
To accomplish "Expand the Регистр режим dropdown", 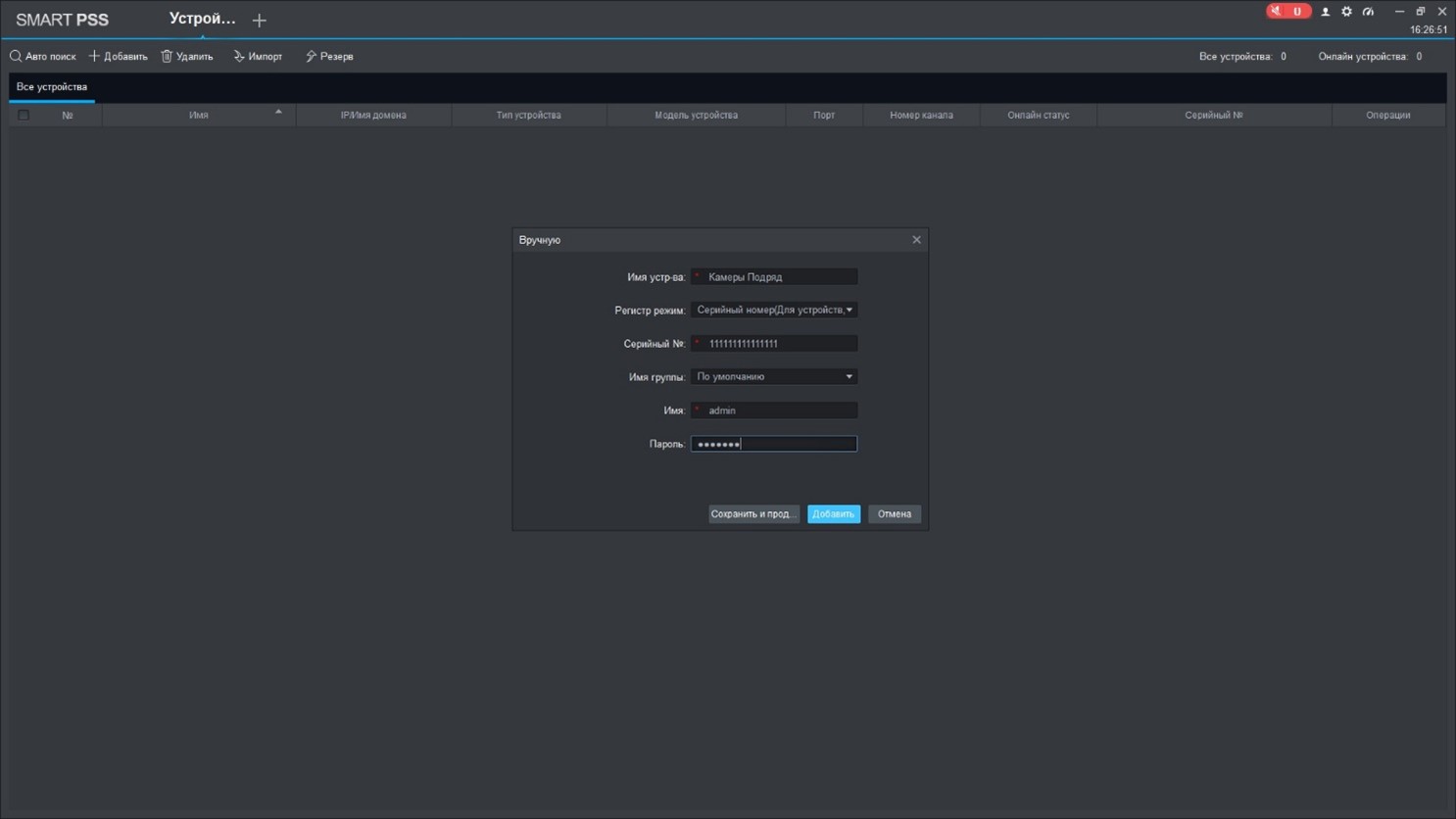I will coord(774,311).
